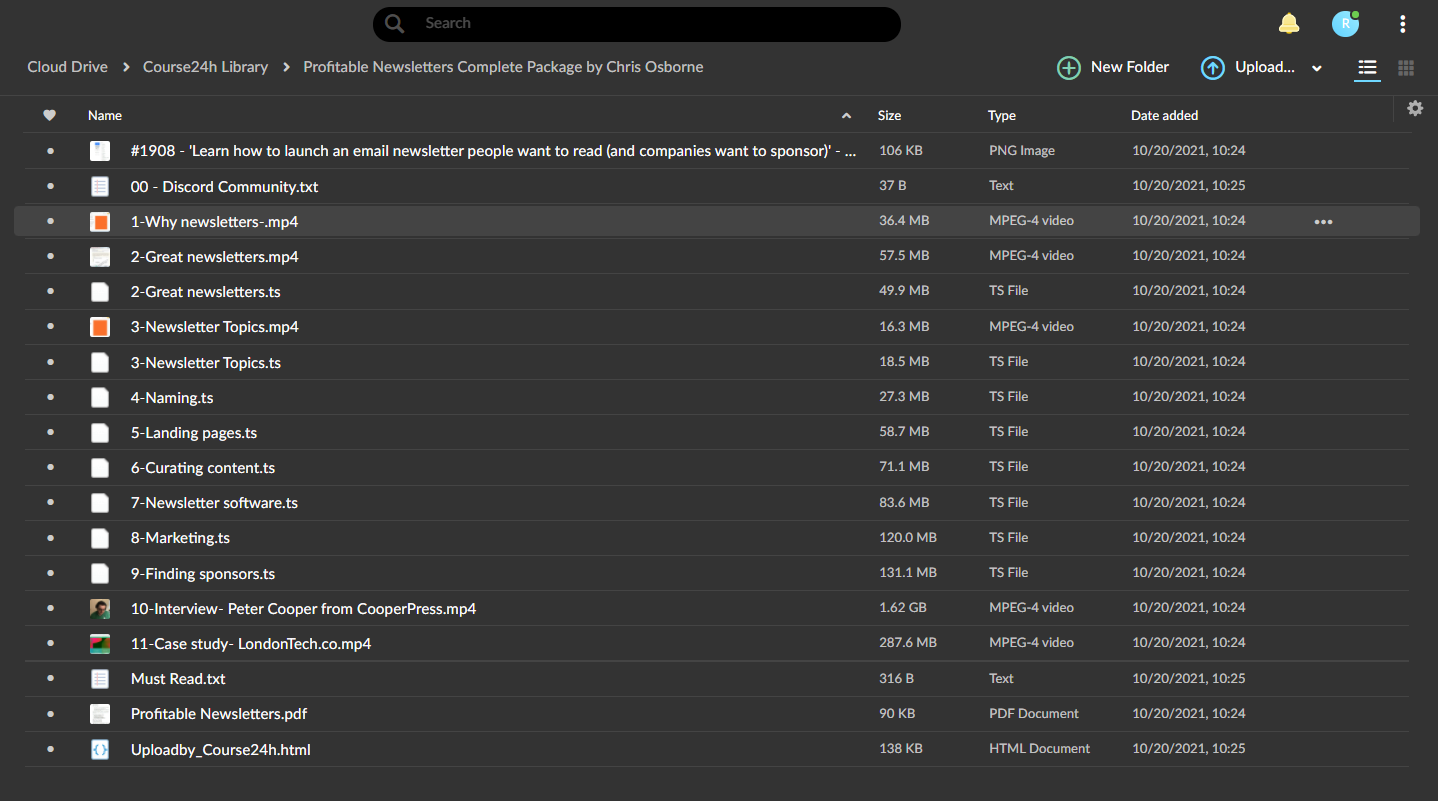
Task: Open options for 1-Why newsletters-.mp4
Action: pyautogui.click(x=1323, y=222)
